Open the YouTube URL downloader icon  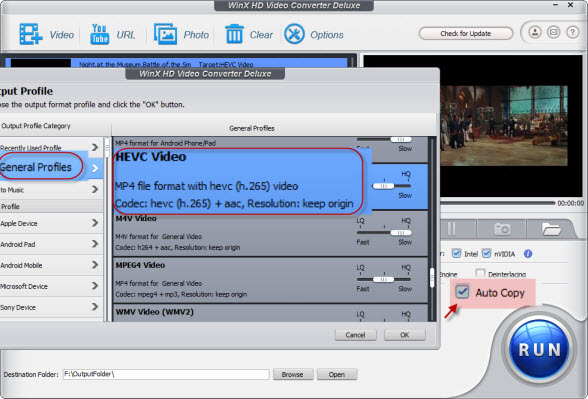coord(99,34)
